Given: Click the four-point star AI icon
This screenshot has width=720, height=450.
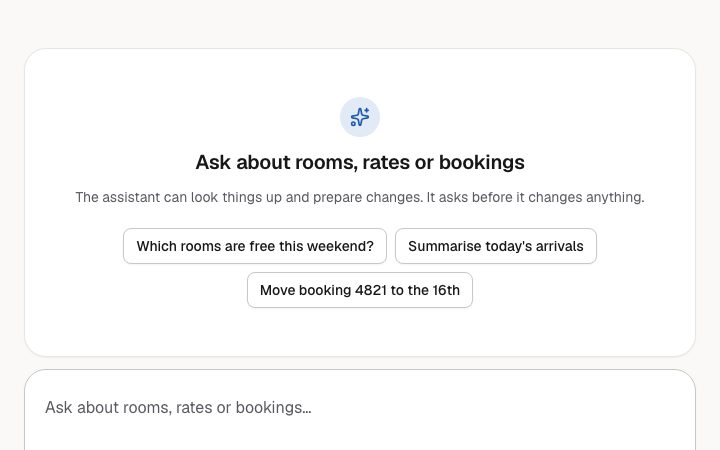Looking at the screenshot, I should [360, 117].
